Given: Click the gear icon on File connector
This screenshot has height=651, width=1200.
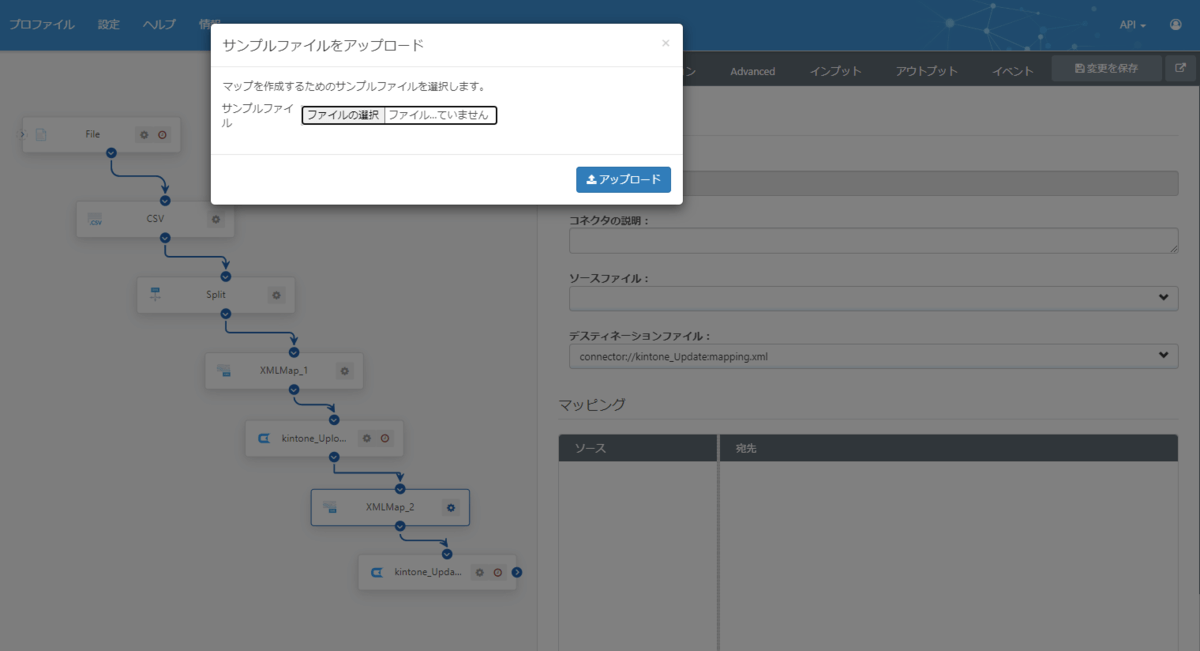Looking at the screenshot, I should point(144,134).
